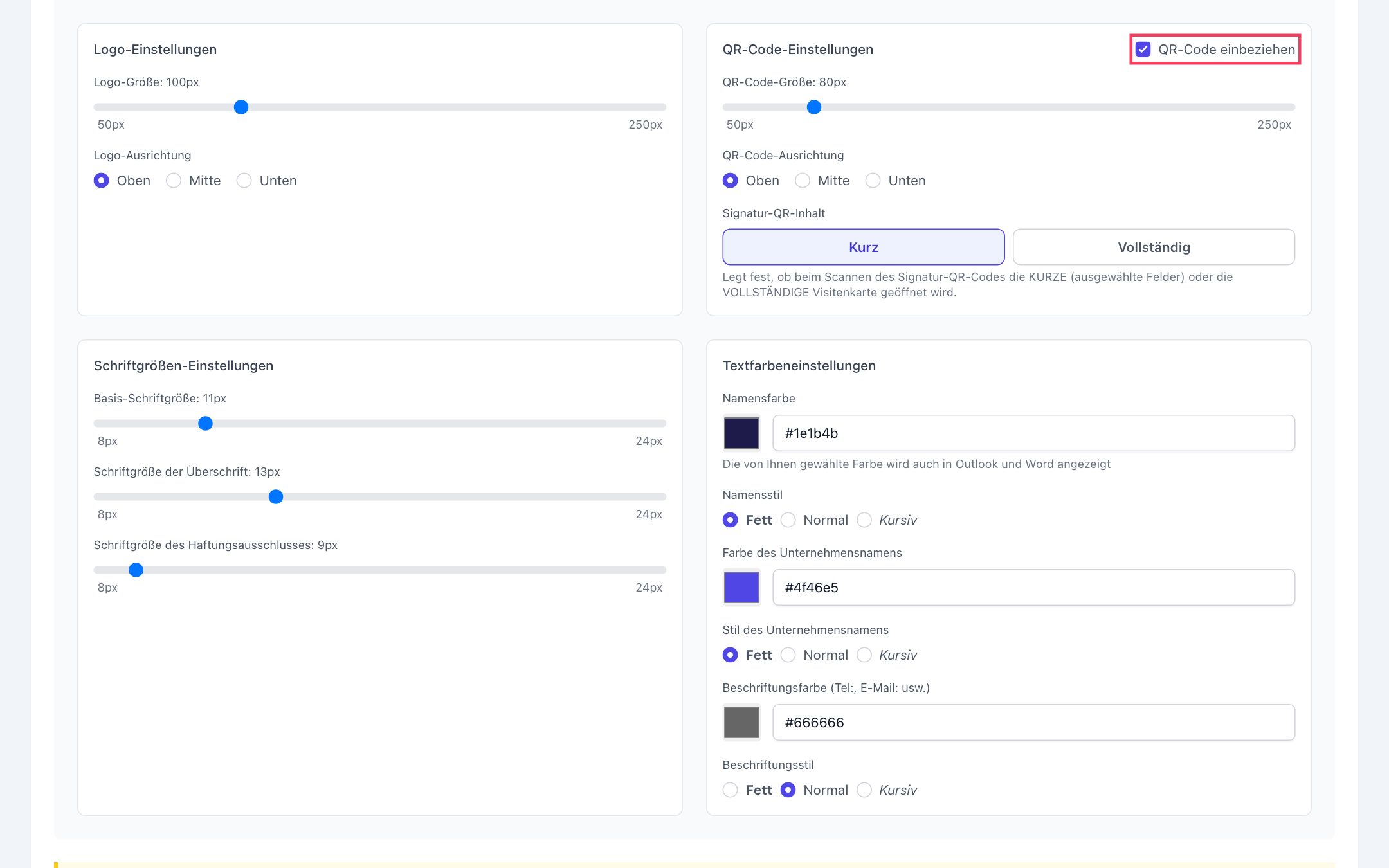The height and width of the screenshot is (868, 1389).
Task: Open the Unternehmensnamen color swatch
Action: [741, 588]
